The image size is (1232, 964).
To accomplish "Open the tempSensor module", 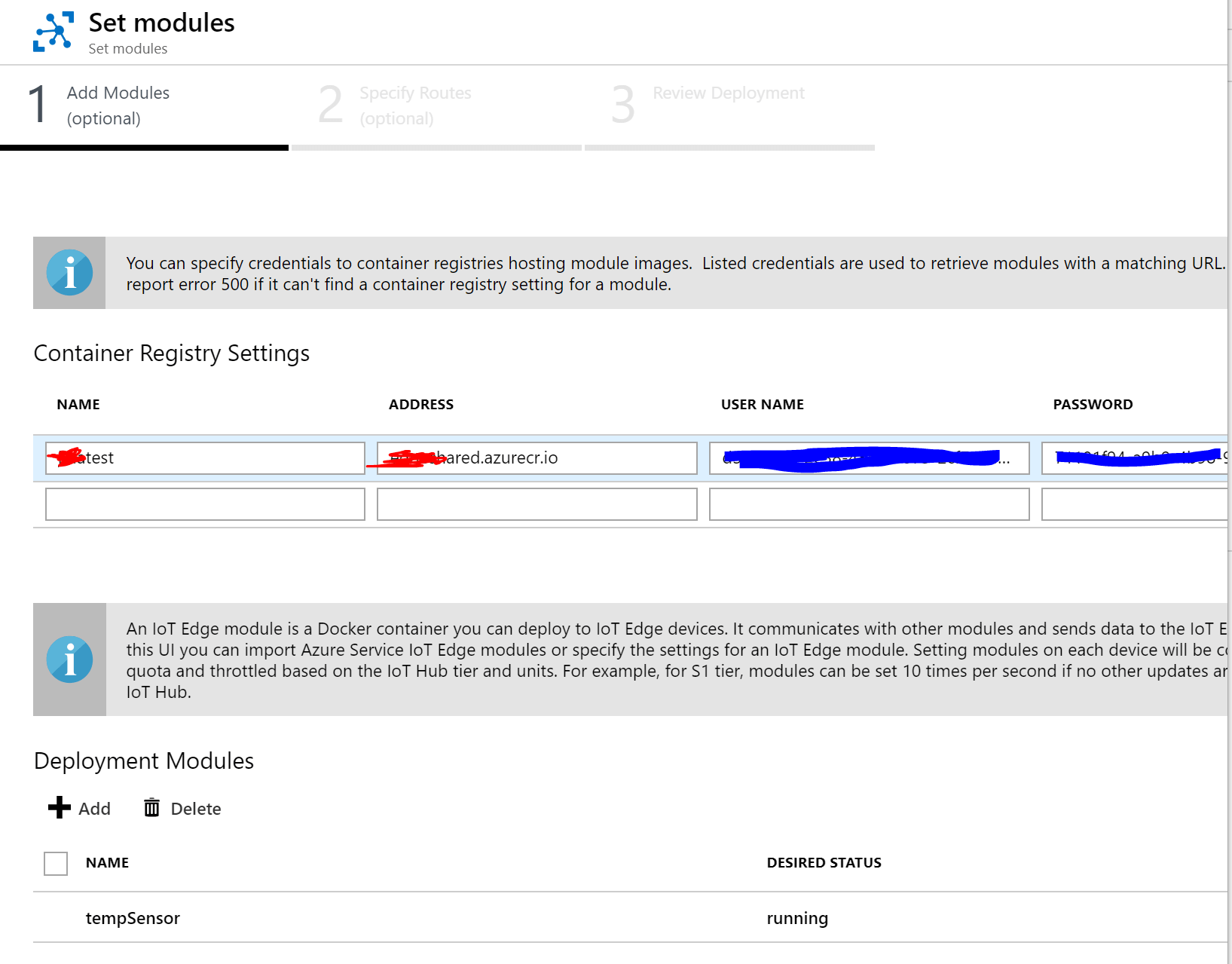I will pyautogui.click(x=133, y=918).
